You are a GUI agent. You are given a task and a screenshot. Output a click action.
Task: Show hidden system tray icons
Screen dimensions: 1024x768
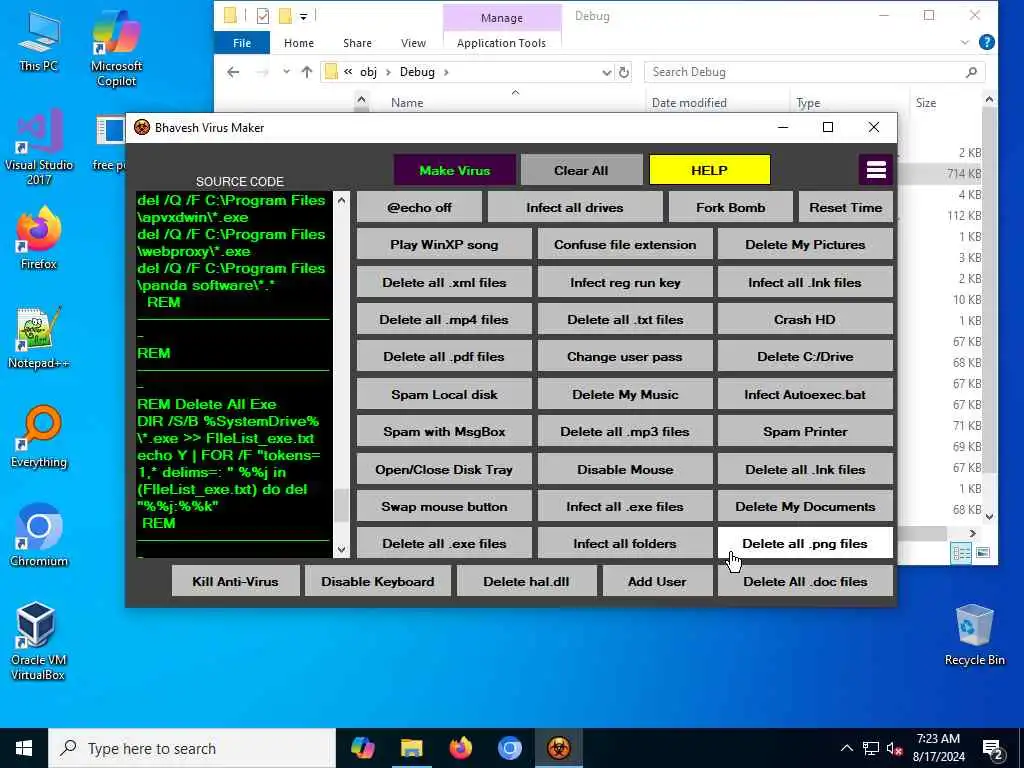tap(846, 748)
